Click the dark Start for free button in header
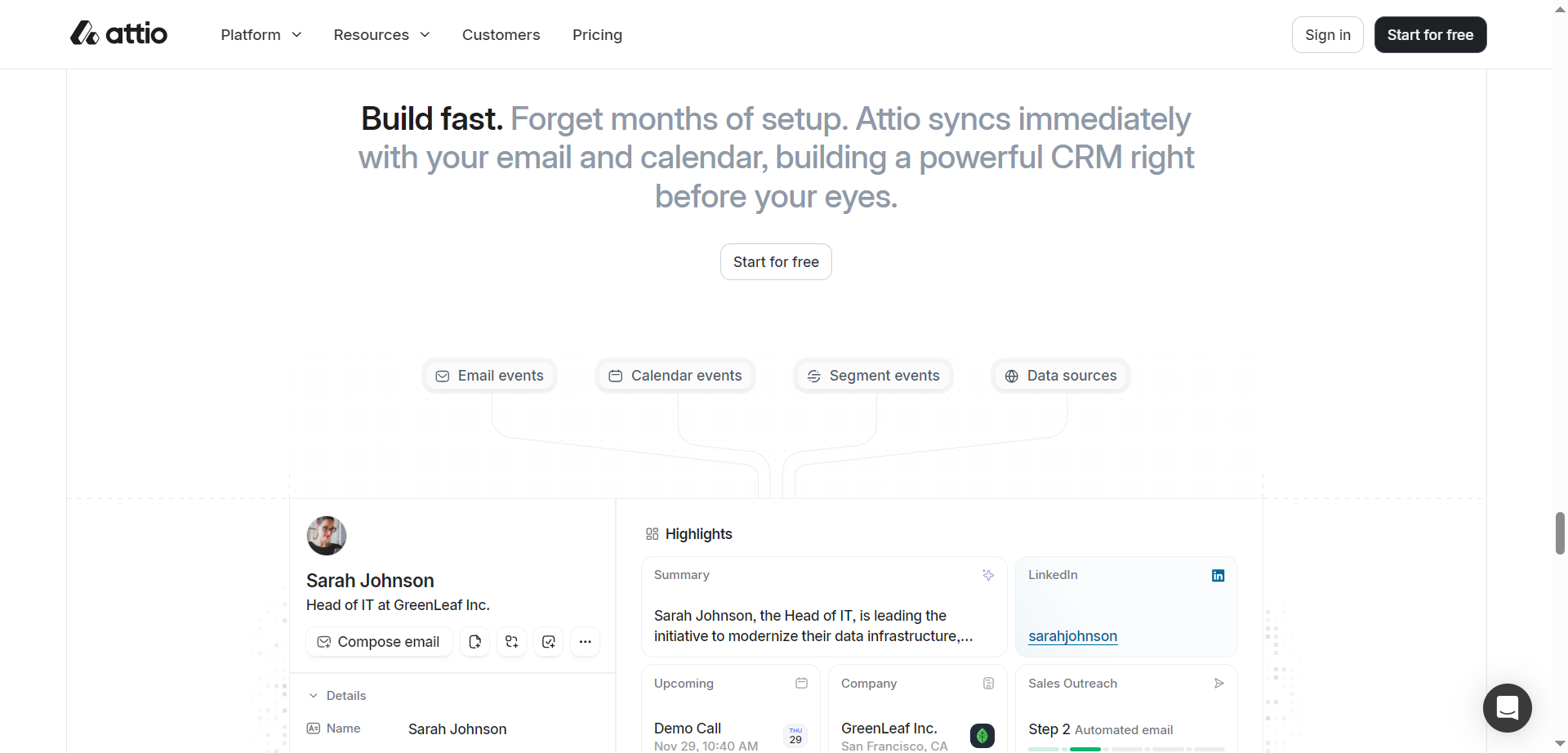Screen dimensions: 1568x753 tap(1430, 35)
